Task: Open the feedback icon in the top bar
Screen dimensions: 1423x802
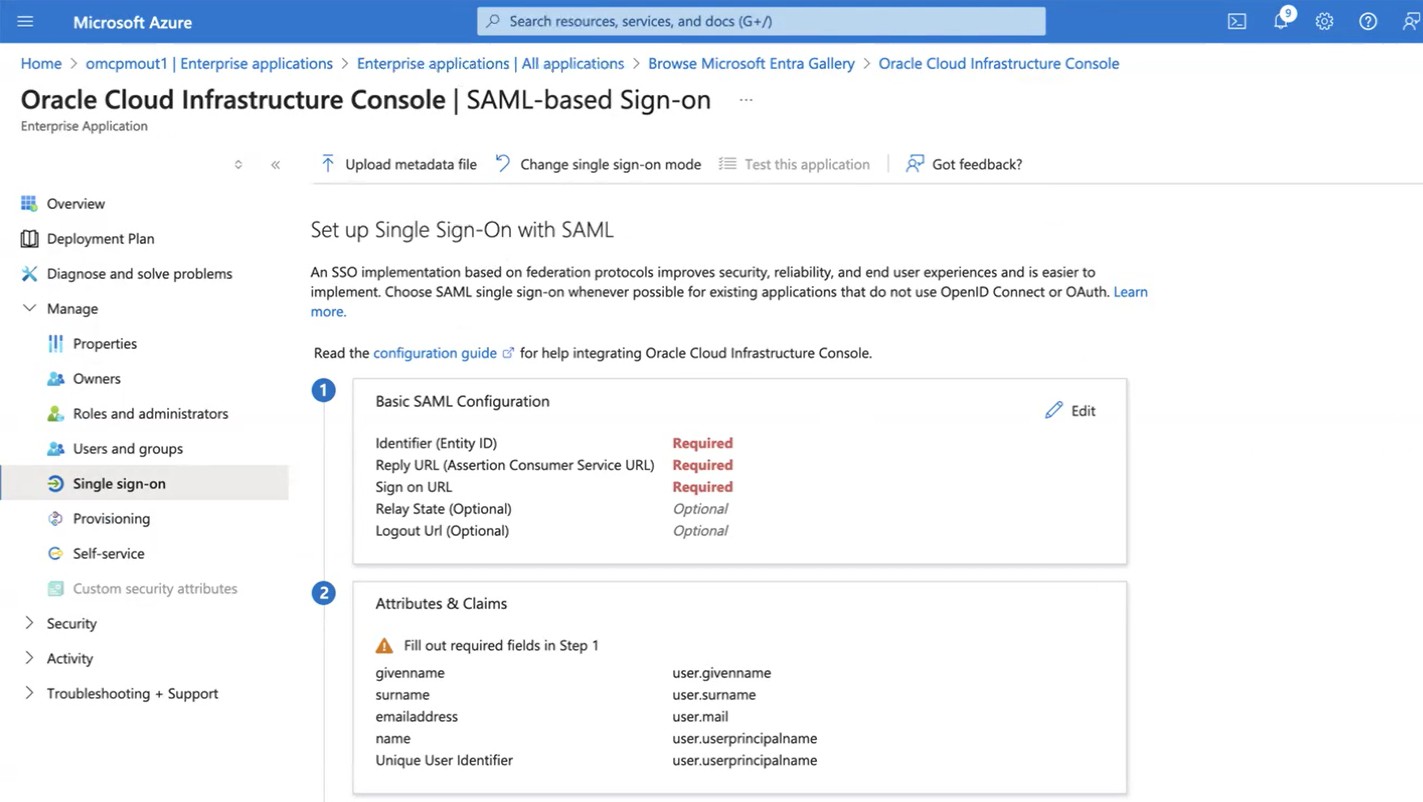Action: [x=1410, y=21]
